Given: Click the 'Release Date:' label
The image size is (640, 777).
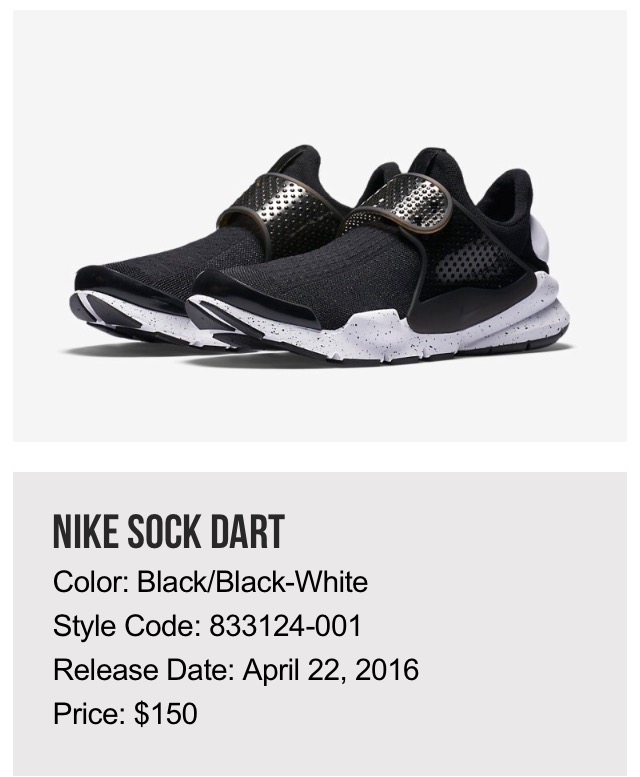Looking at the screenshot, I should (x=144, y=669).
